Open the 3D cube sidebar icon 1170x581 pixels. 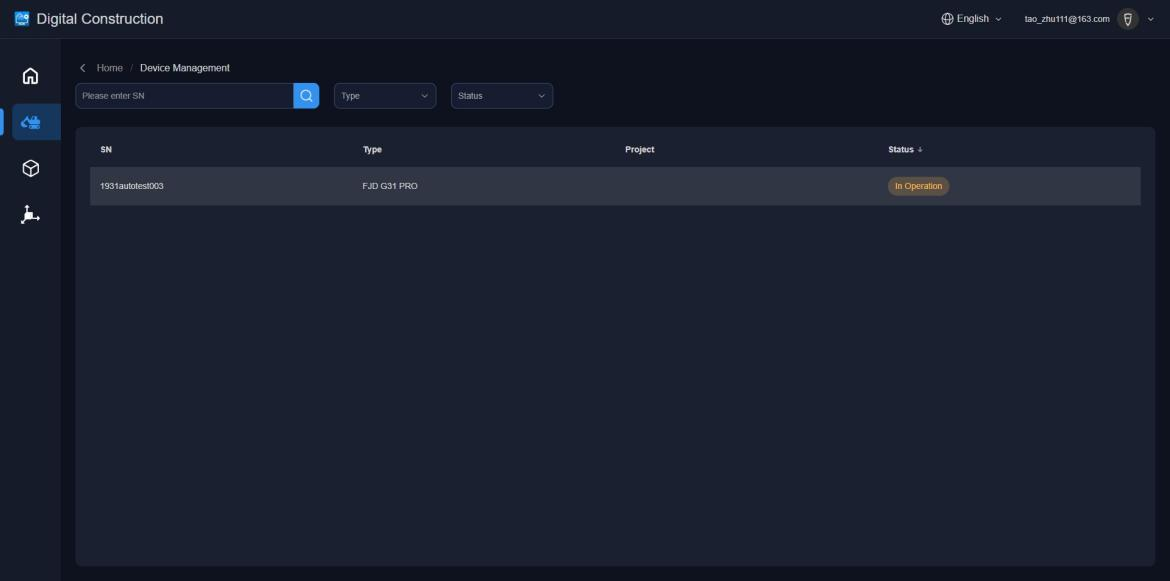(x=31, y=169)
